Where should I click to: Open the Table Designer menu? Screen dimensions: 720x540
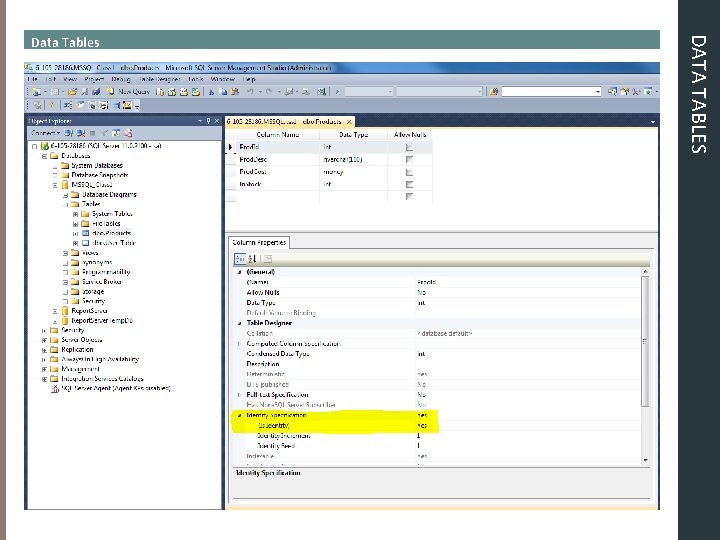click(159, 79)
